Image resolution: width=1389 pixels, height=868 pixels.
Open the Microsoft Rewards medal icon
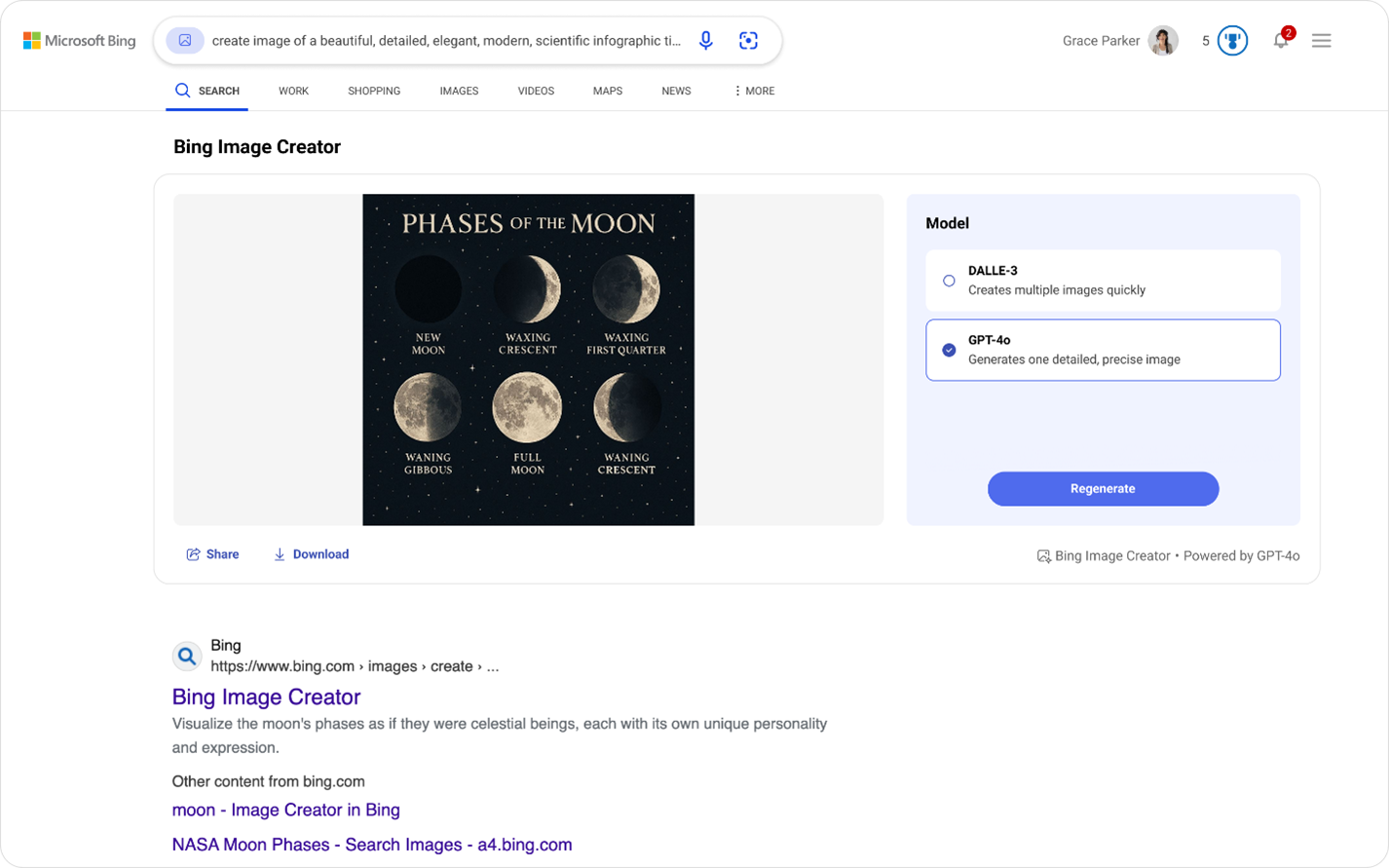click(x=1231, y=40)
